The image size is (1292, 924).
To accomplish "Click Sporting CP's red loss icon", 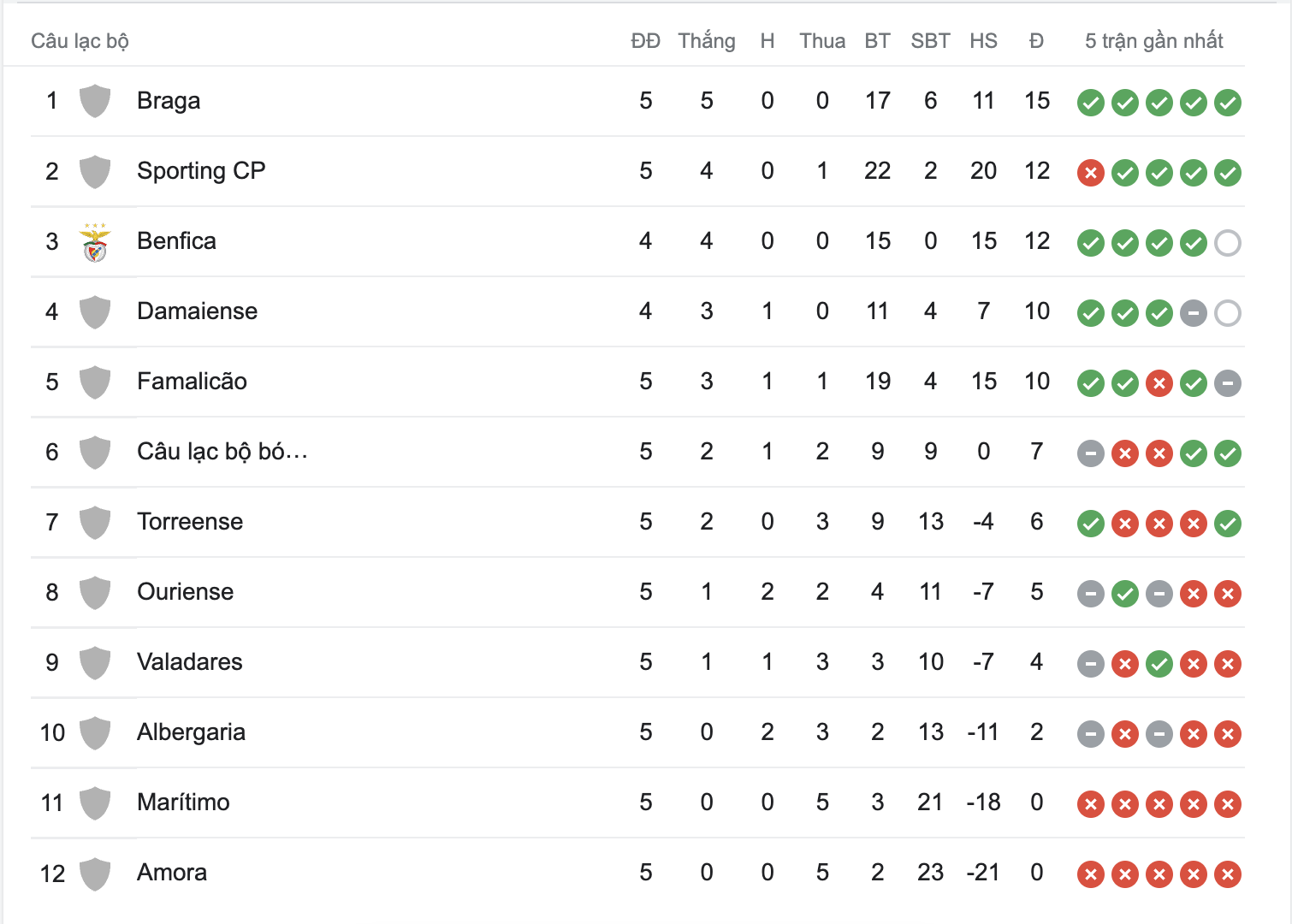I will pyautogui.click(x=1090, y=173).
